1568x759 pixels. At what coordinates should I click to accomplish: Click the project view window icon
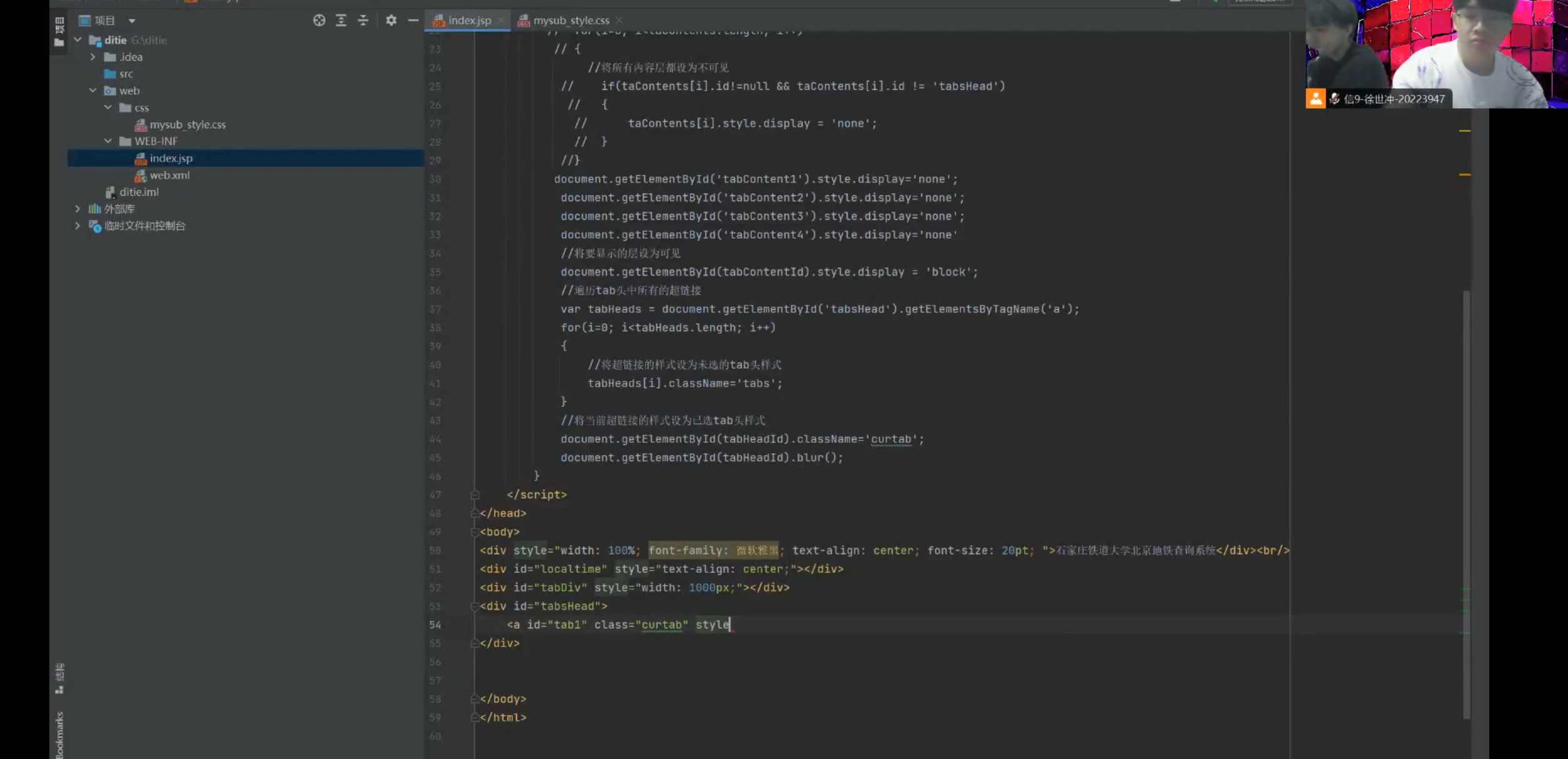coord(85,21)
